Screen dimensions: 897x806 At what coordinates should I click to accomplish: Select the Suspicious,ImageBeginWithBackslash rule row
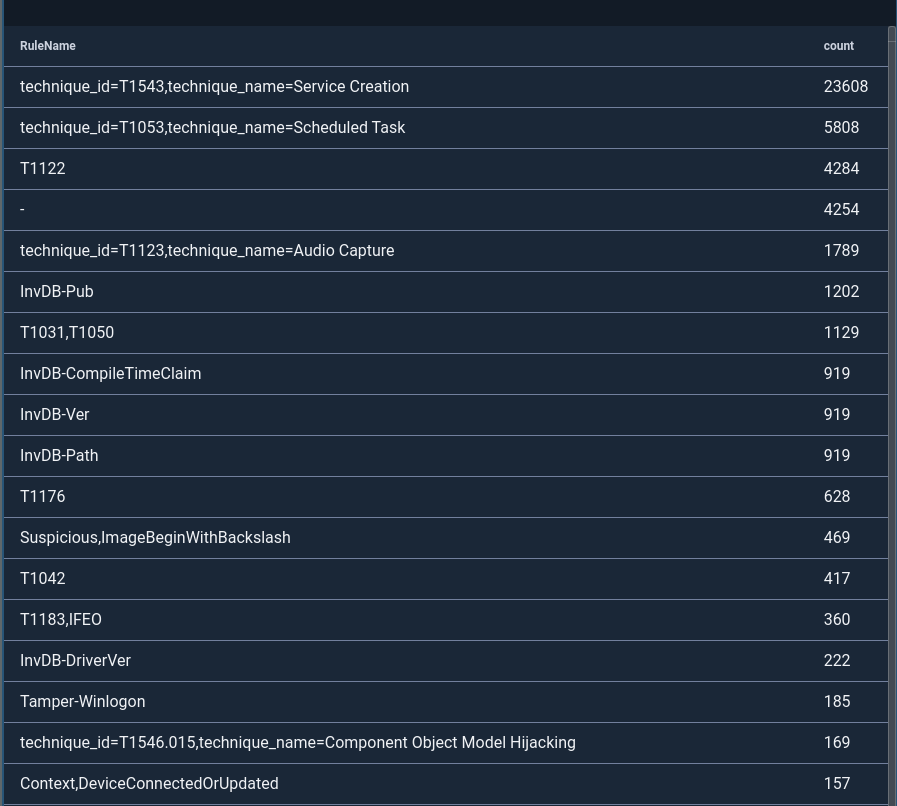point(155,537)
